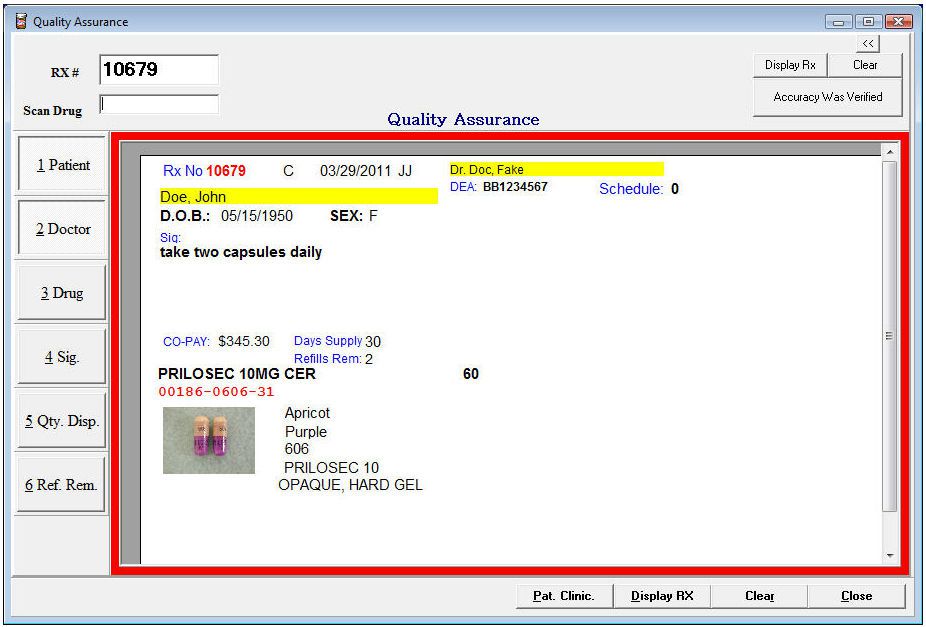The height and width of the screenshot is (627, 926).
Task: Choose the 6 Ref. Rem. section
Action: click(62, 485)
